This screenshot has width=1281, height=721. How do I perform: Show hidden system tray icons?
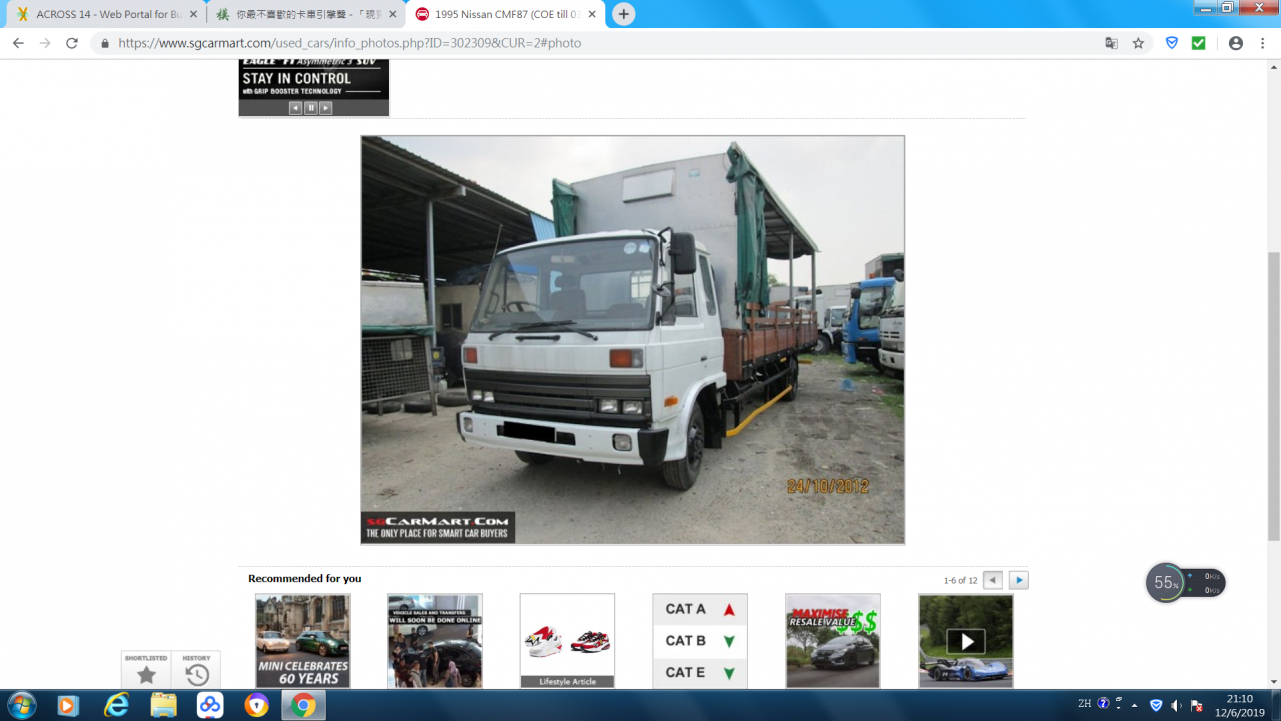pos(1135,705)
